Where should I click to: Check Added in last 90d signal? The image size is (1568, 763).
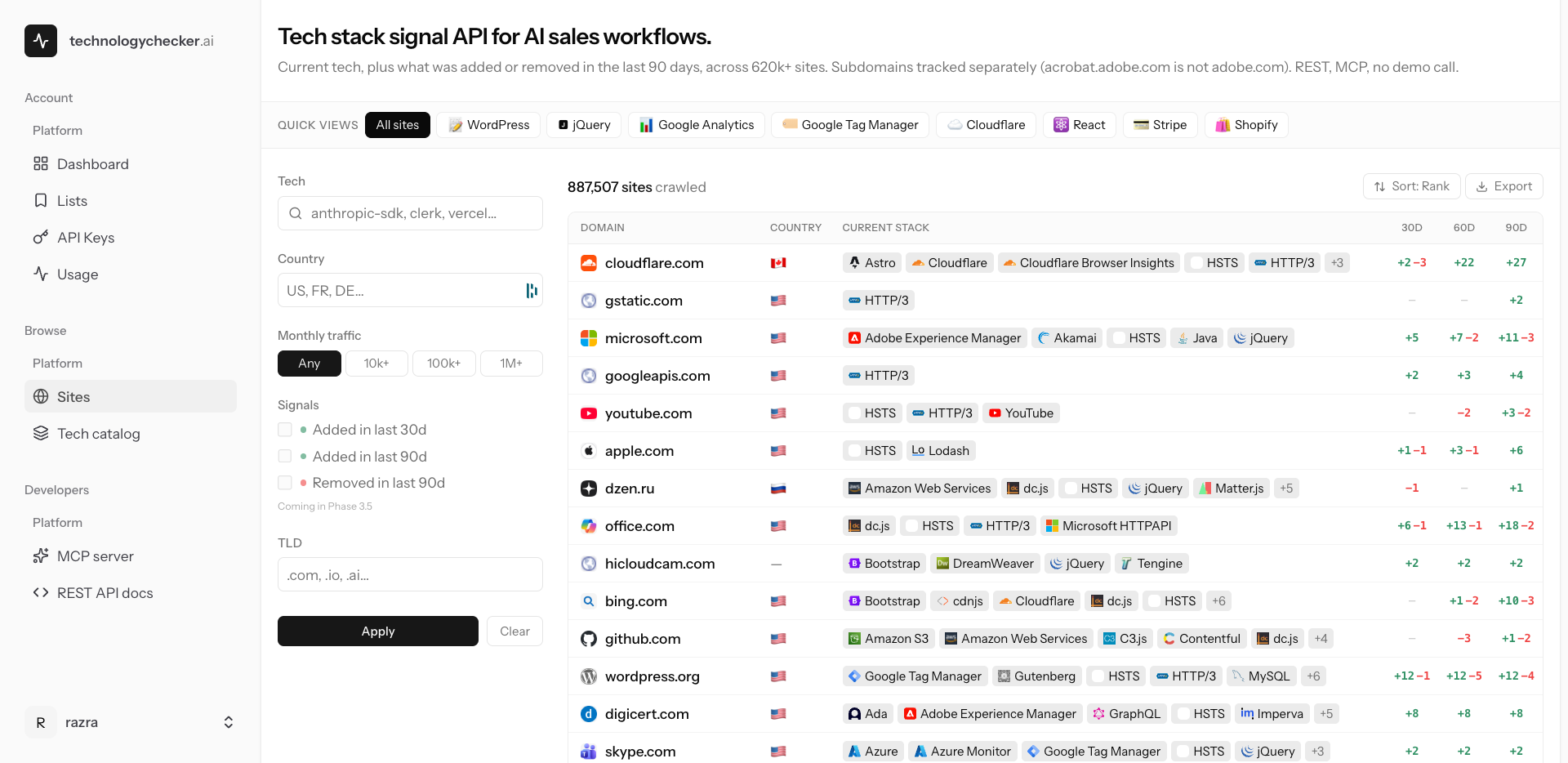click(285, 456)
